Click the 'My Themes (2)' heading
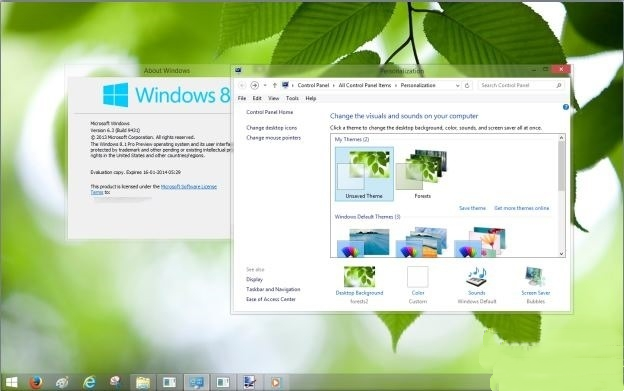624x391 pixels. tap(352, 139)
